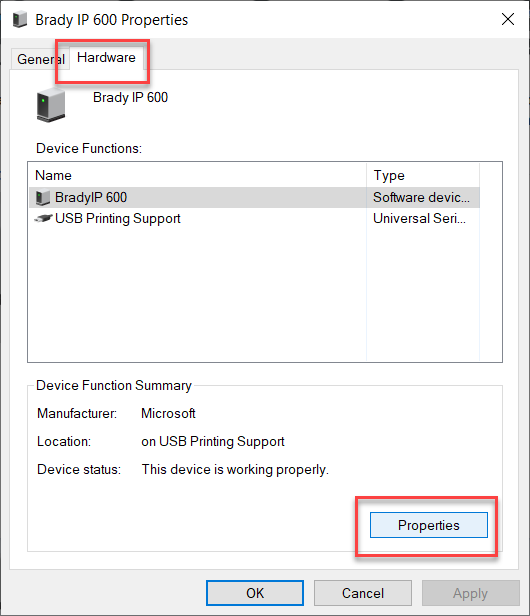Click the USB plug icon beside USB Printing Support
This screenshot has width=530, height=616.
[x=43, y=218]
